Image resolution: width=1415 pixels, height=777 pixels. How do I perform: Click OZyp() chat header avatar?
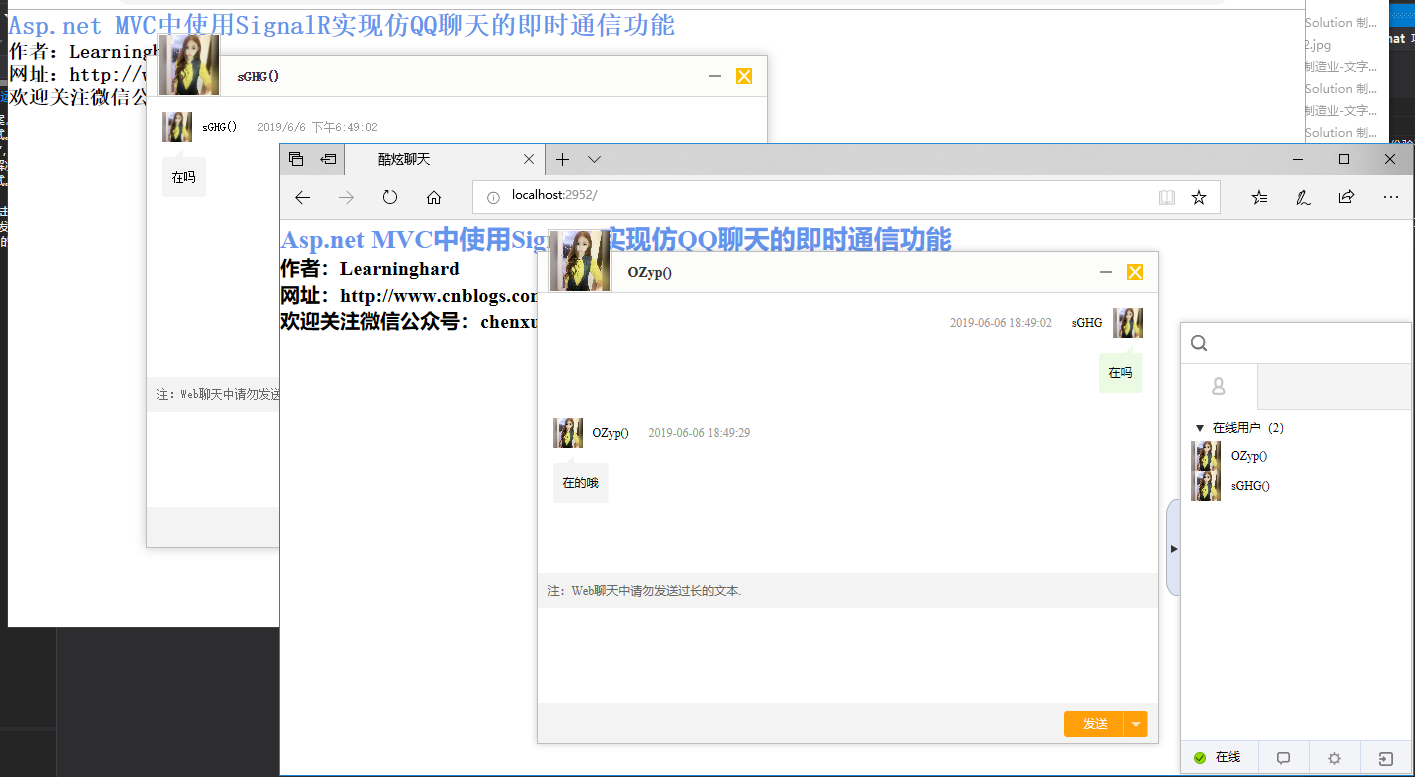[x=580, y=261]
